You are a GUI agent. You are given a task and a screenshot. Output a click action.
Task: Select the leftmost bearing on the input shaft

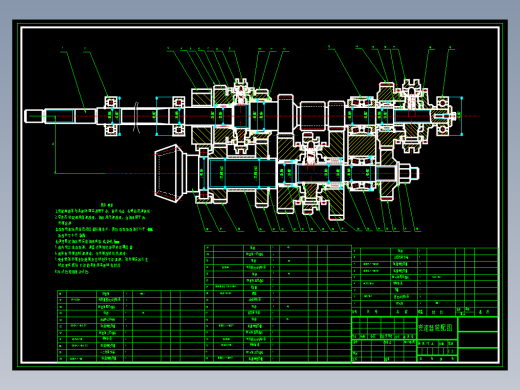[x=111, y=116]
